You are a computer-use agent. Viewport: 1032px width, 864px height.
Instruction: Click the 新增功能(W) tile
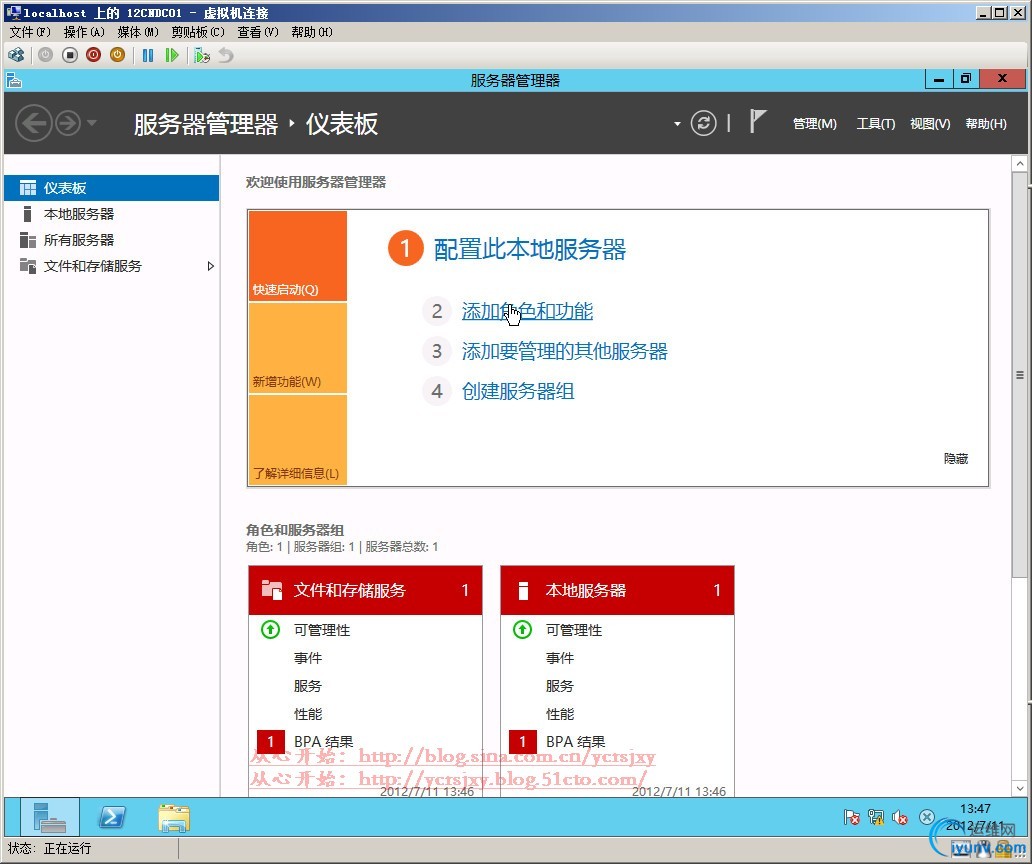297,348
